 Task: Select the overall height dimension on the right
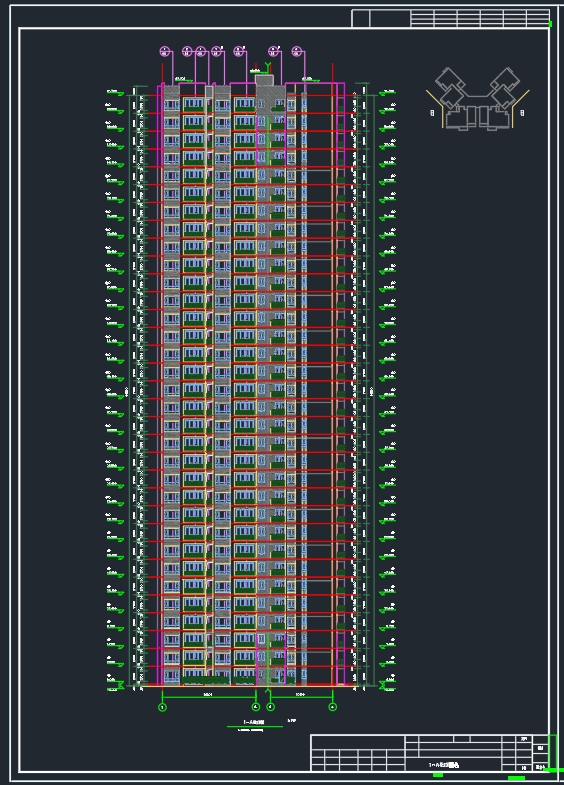coord(372,390)
